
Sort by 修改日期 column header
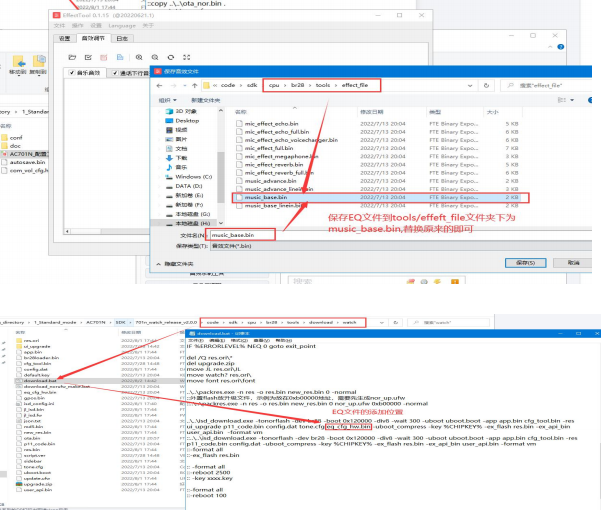pyautogui.click(x=371, y=112)
